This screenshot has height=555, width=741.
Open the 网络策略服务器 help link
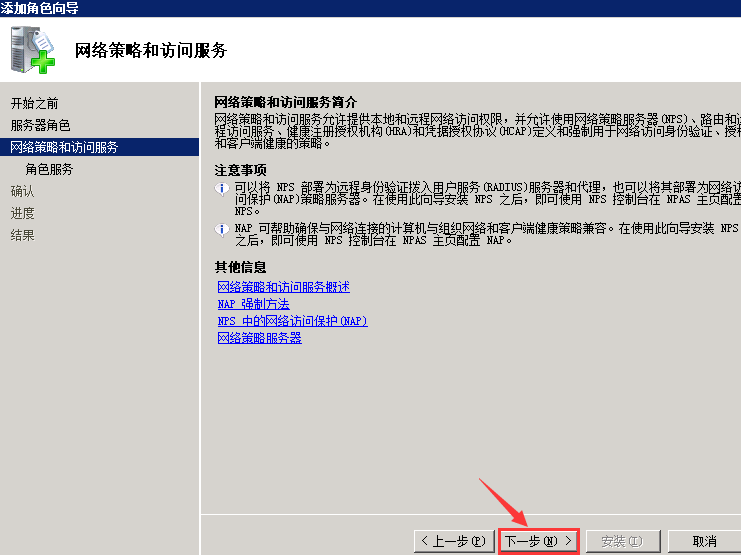click(x=259, y=338)
